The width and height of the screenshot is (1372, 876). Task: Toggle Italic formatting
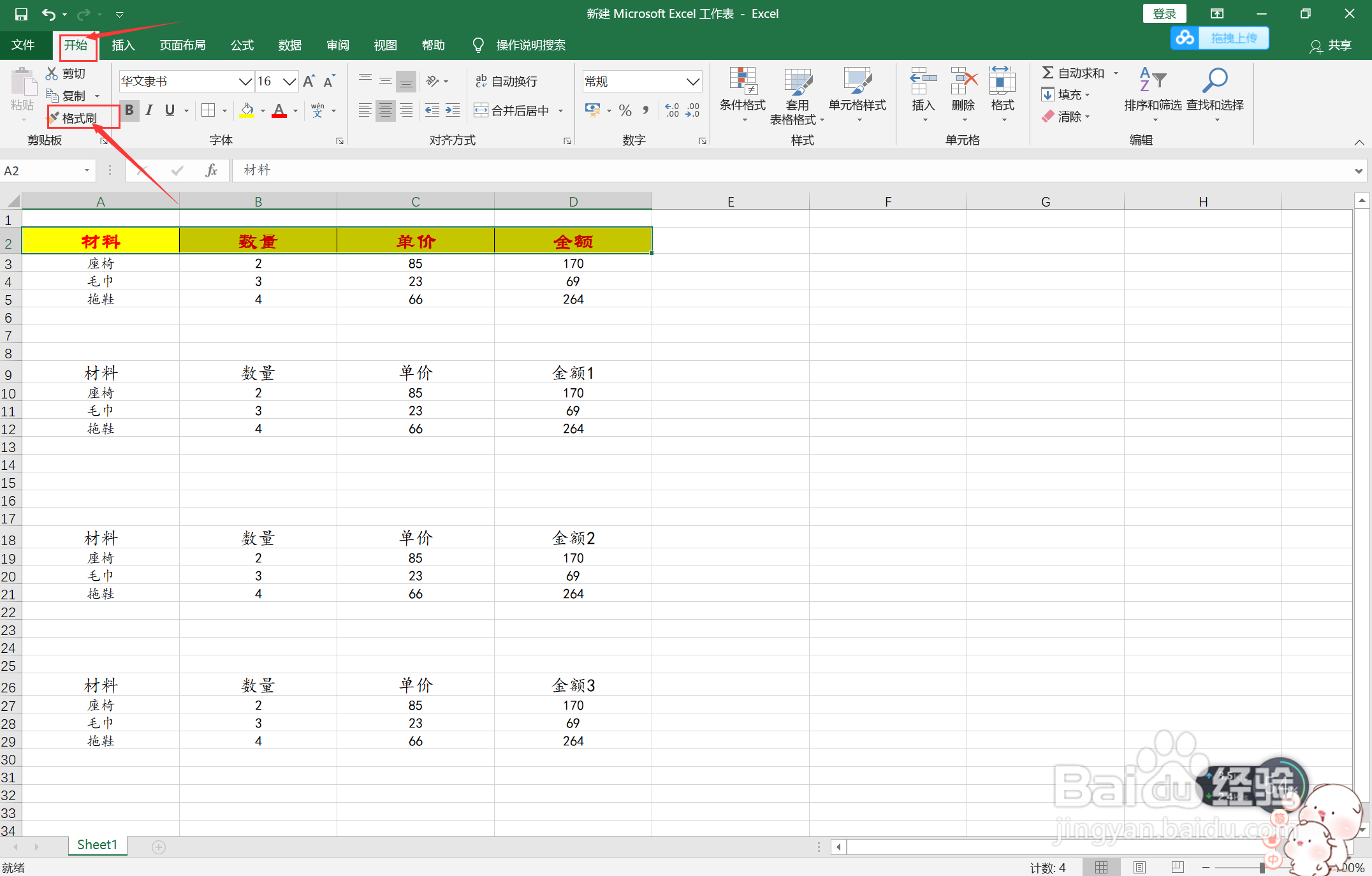[149, 110]
